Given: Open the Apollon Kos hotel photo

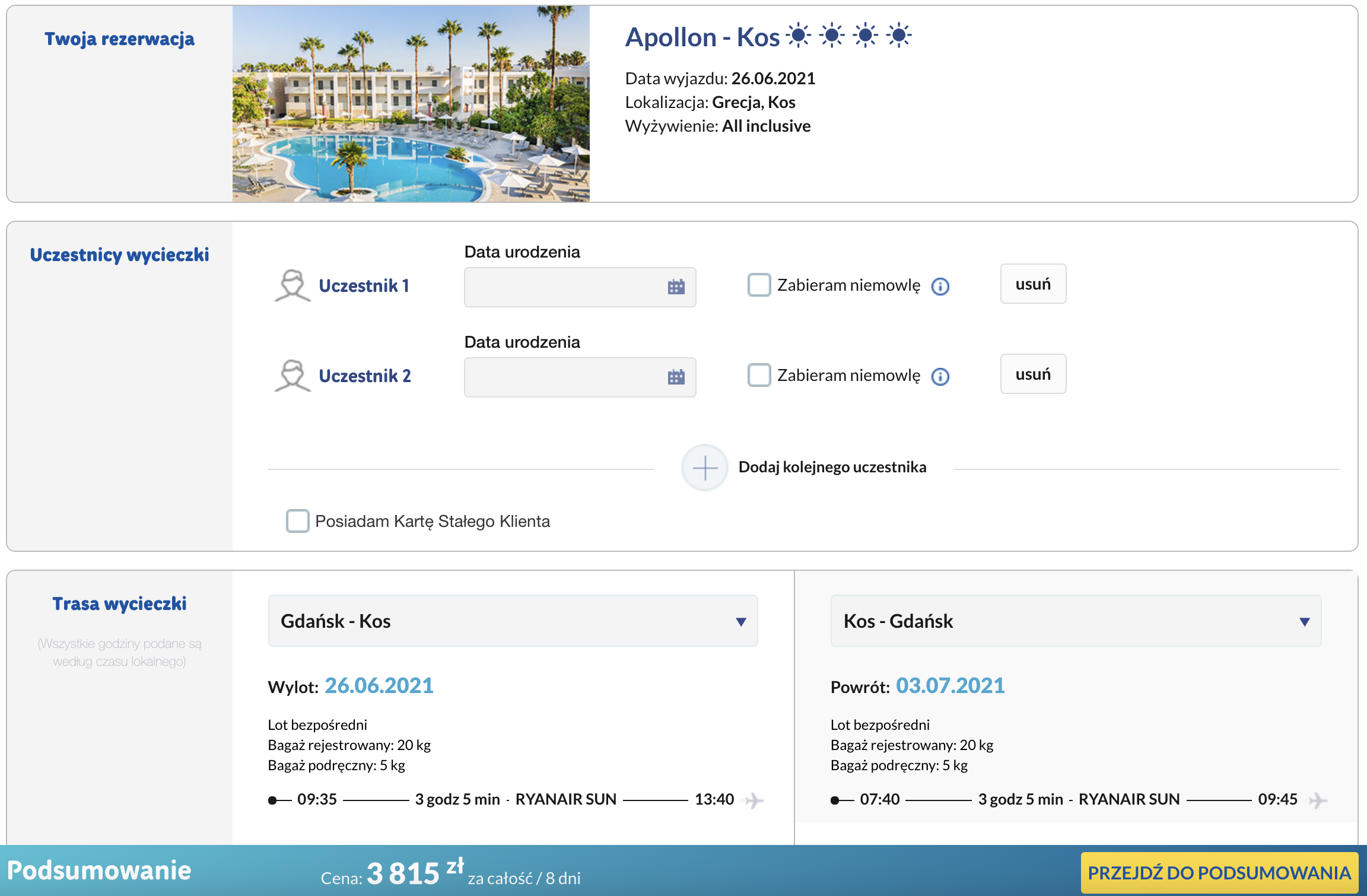Looking at the screenshot, I should (411, 104).
